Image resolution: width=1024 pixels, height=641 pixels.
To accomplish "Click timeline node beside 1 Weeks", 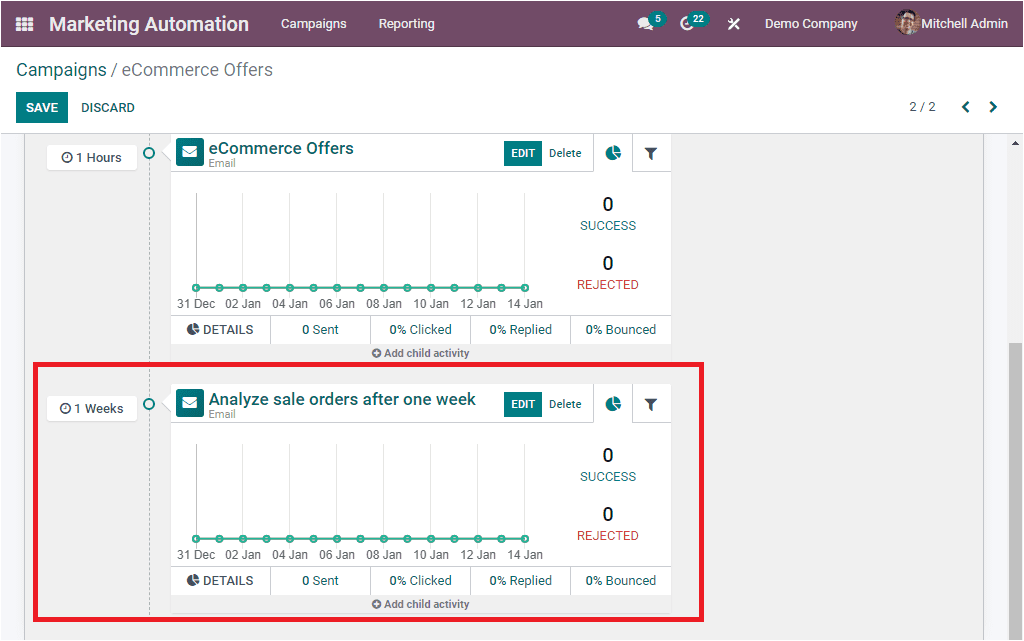I will [x=149, y=404].
